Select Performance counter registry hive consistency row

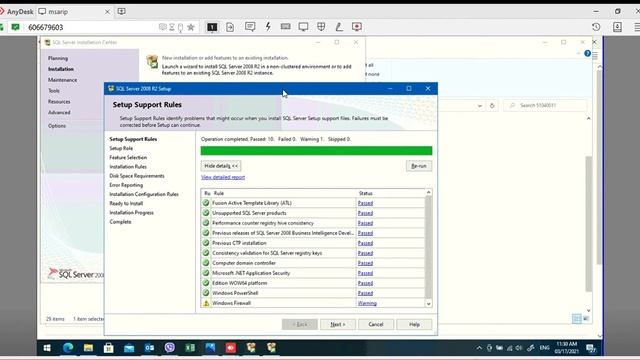[x=313, y=223]
